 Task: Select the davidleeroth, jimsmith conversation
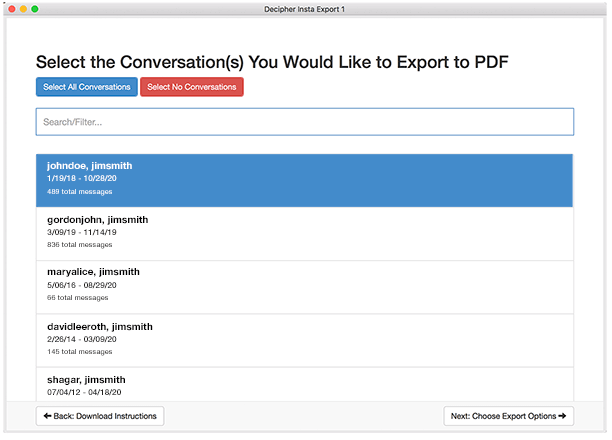[304, 340]
